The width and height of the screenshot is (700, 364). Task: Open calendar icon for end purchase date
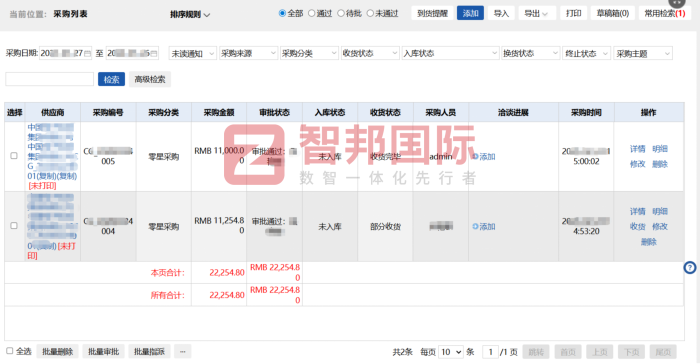click(x=154, y=54)
